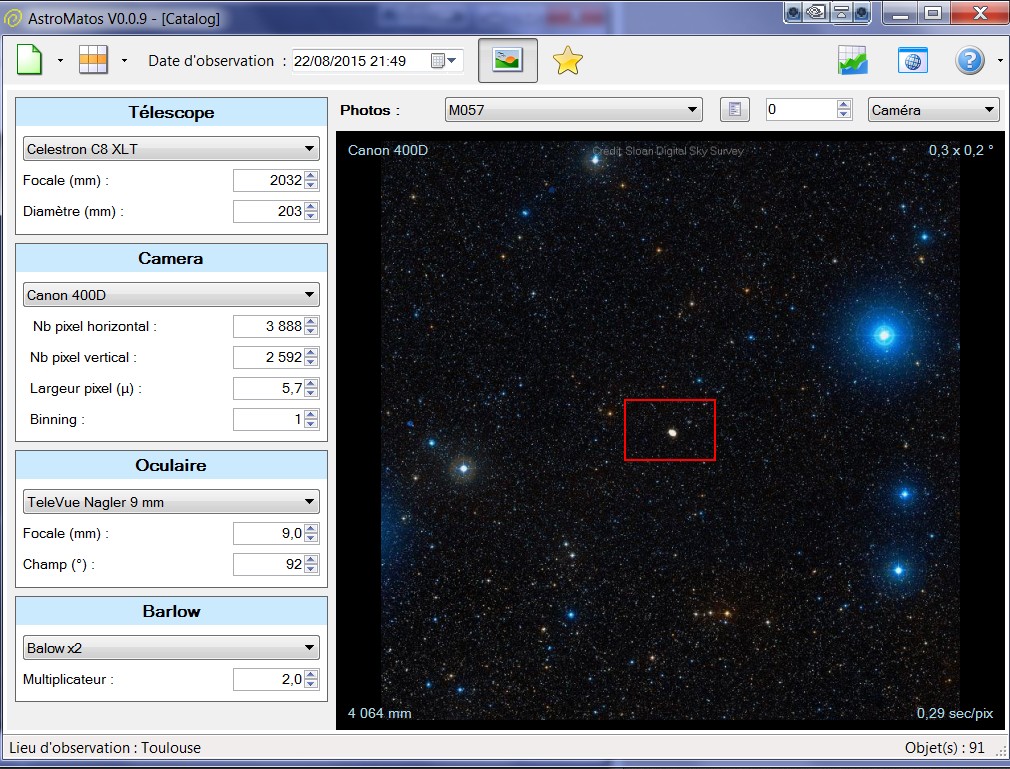Viewport: 1010px width, 769px height.
Task: Increase the photo rotation value 0
Action: point(844,104)
